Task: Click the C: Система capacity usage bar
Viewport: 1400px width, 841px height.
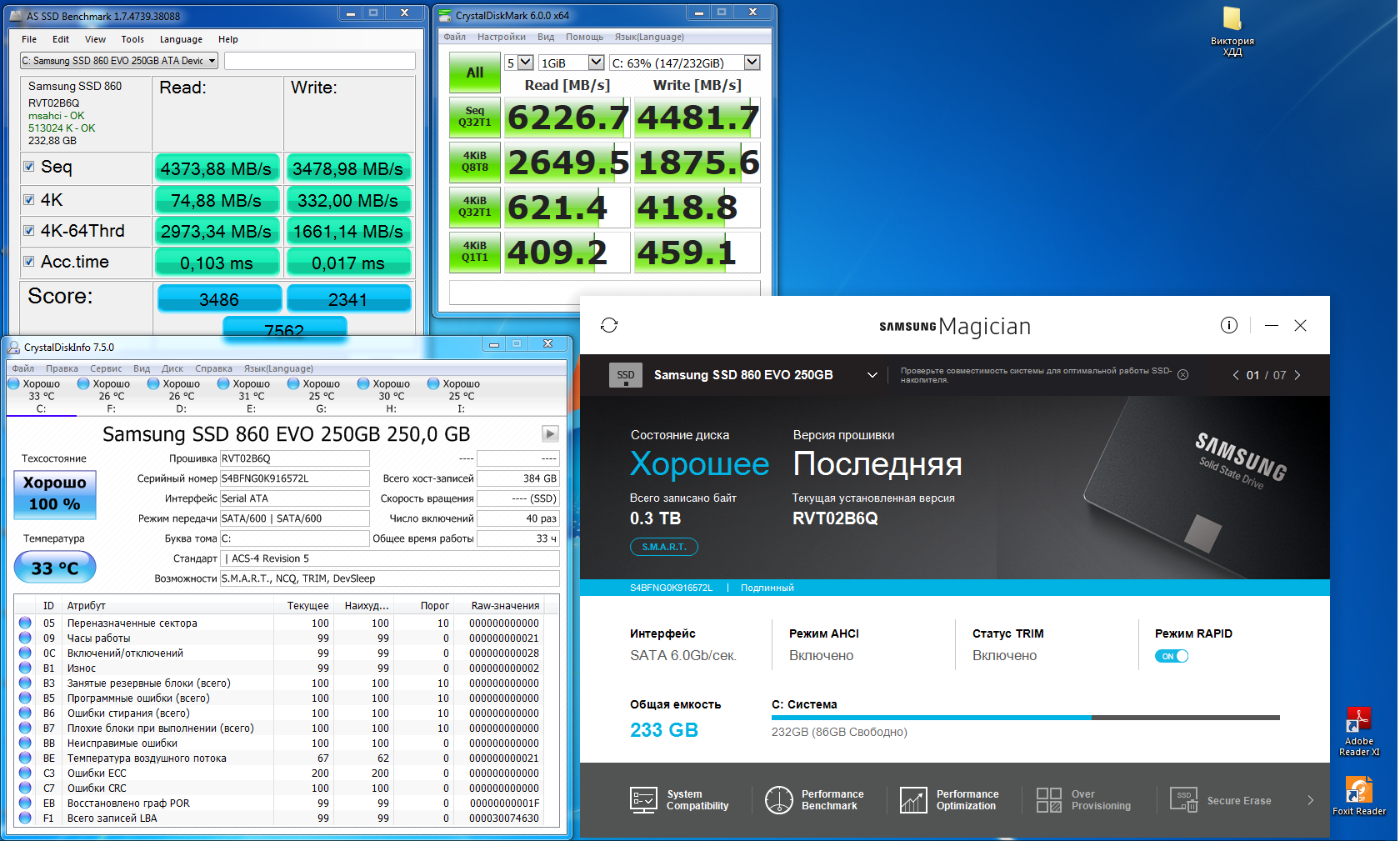Action: point(1026,717)
